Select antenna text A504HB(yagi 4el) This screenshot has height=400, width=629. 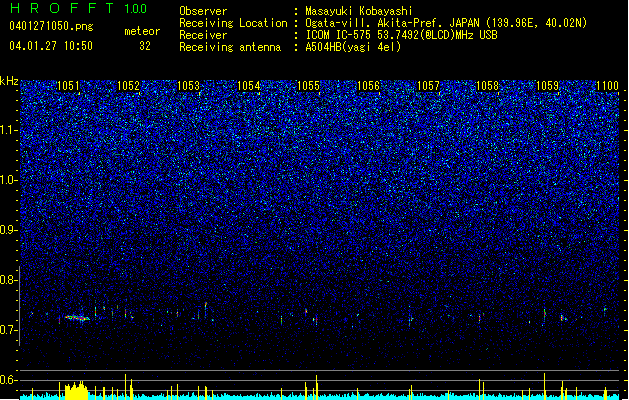pos(353,47)
